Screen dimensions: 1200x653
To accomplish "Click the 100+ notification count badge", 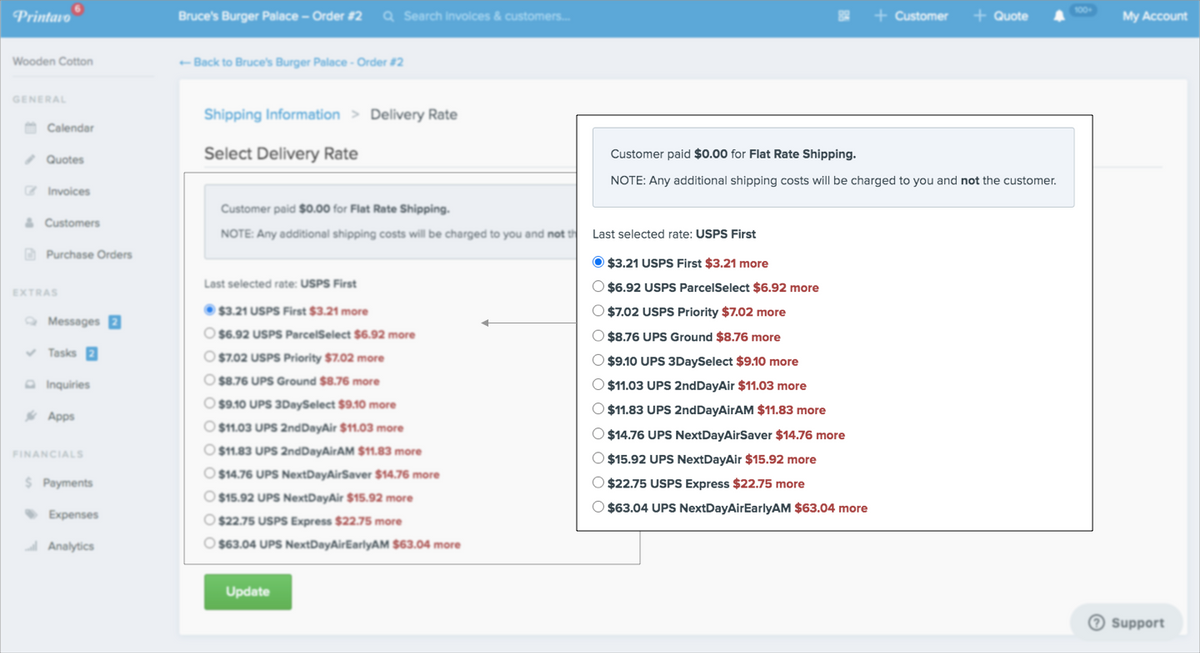I will [x=1083, y=9].
